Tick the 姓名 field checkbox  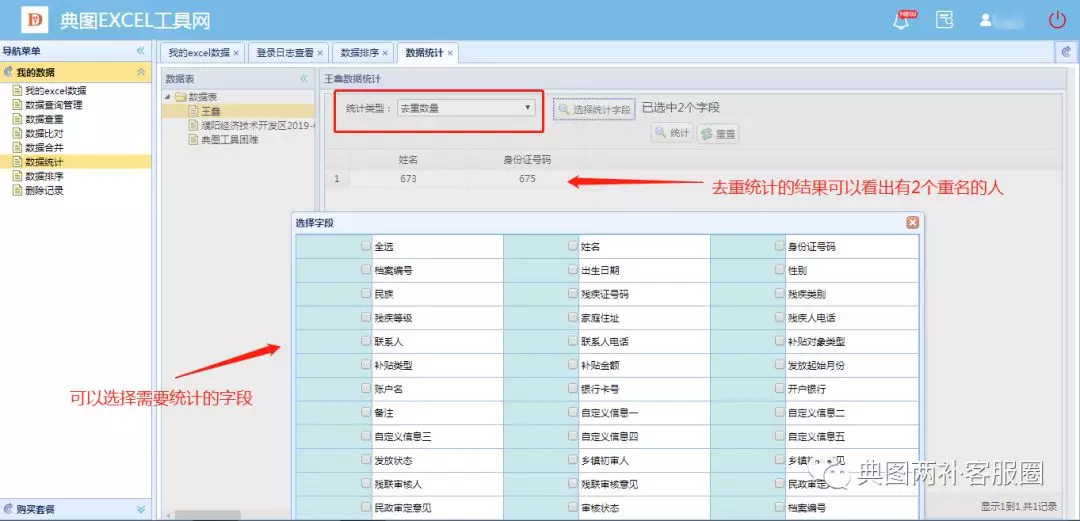point(573,246)
